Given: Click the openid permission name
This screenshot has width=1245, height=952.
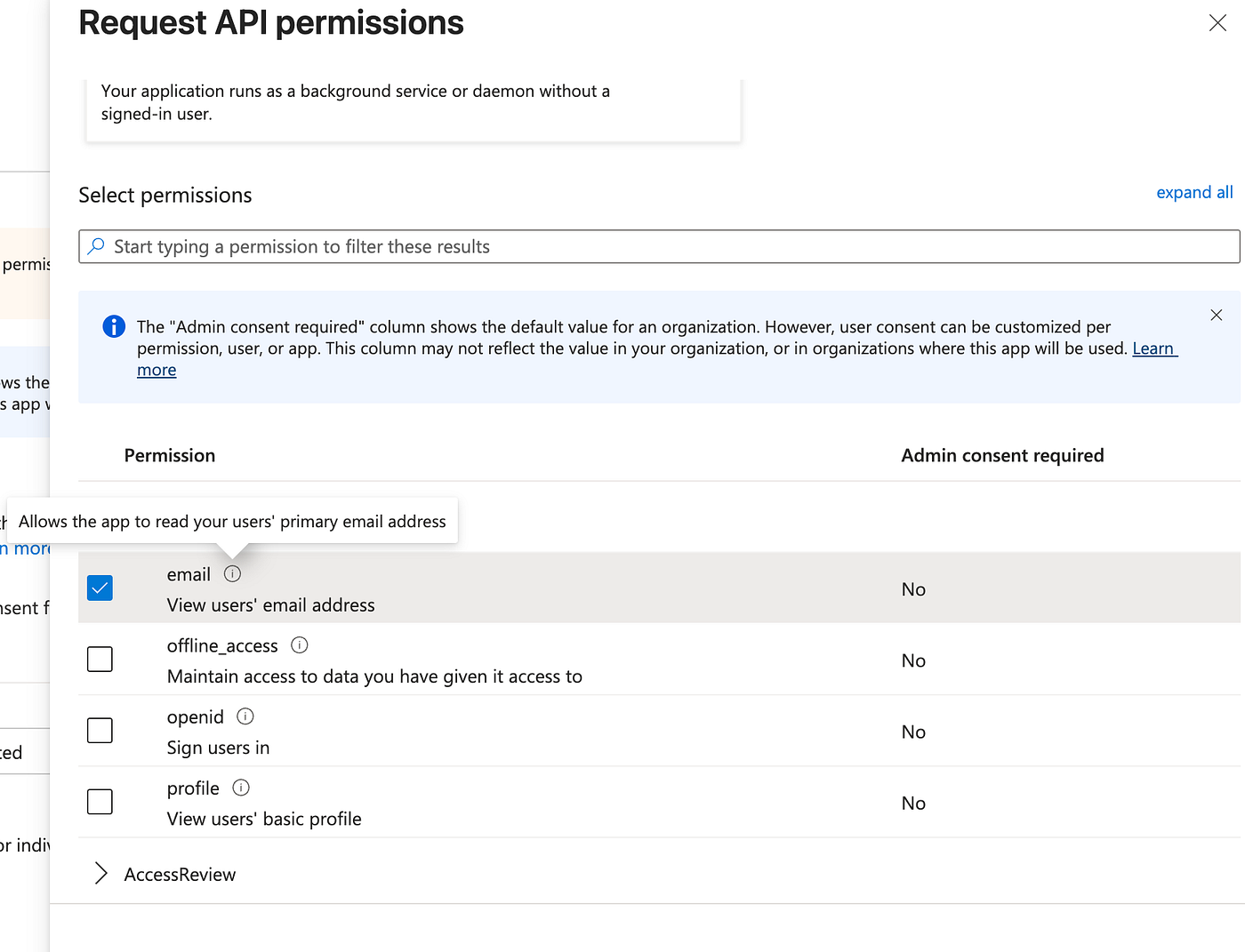Looking at the screenshot, I should (x=196, y=717).
